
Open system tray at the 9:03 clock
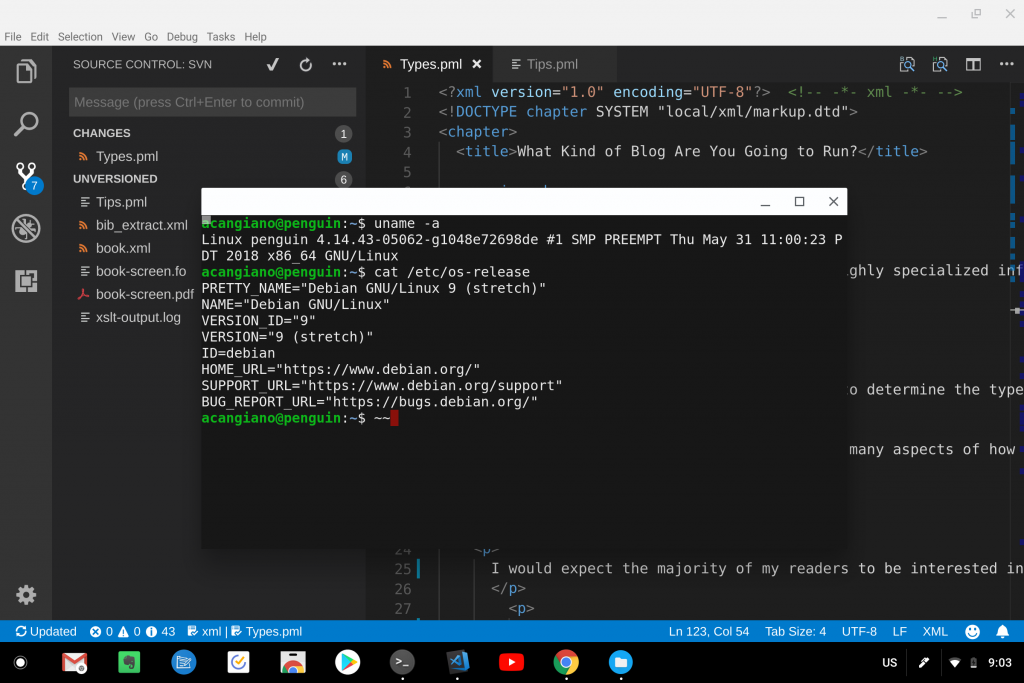pyautogui.click(x=1000, y=662)
